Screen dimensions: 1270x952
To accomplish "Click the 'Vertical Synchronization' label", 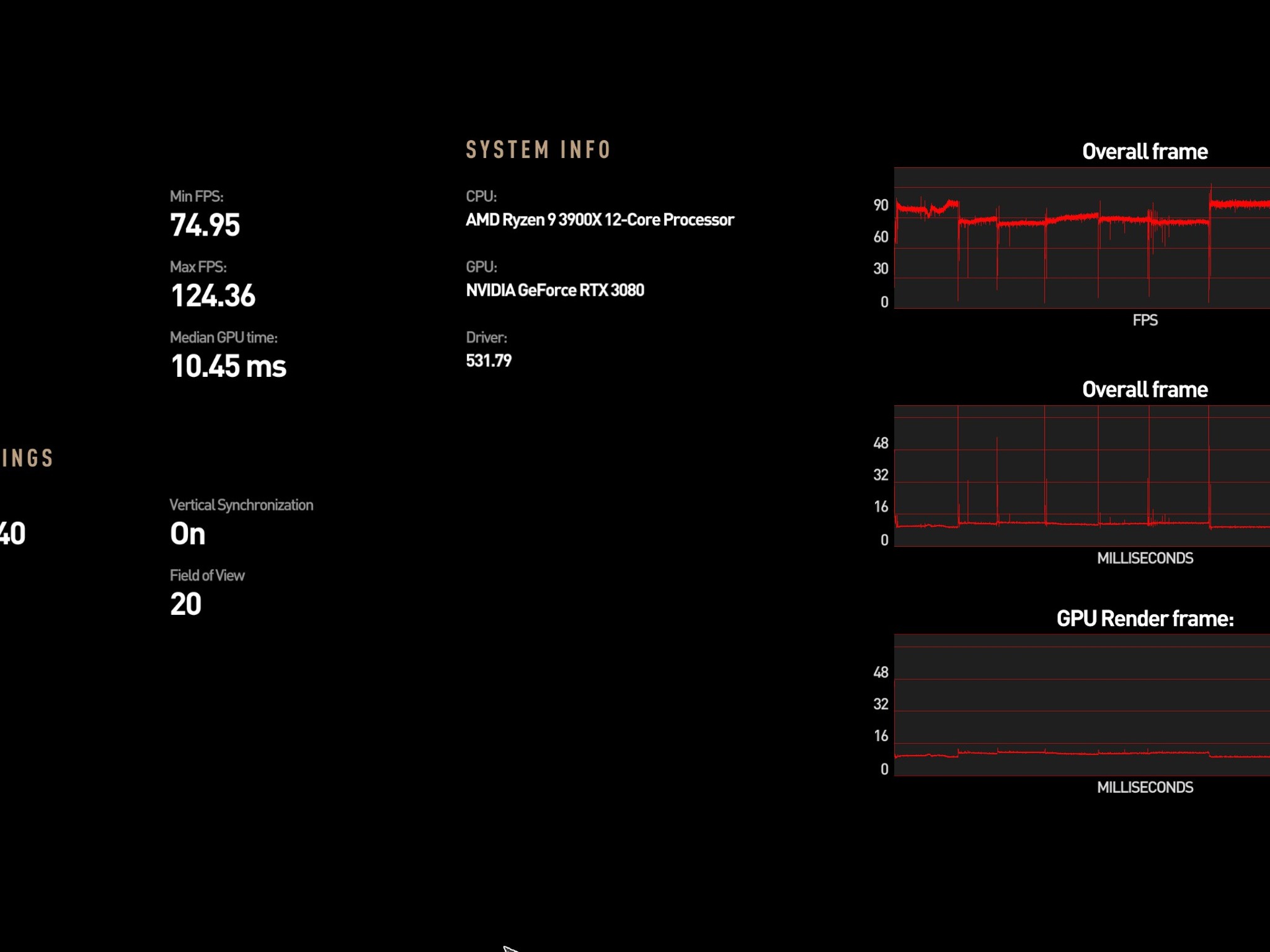I will tap(241, 505).
